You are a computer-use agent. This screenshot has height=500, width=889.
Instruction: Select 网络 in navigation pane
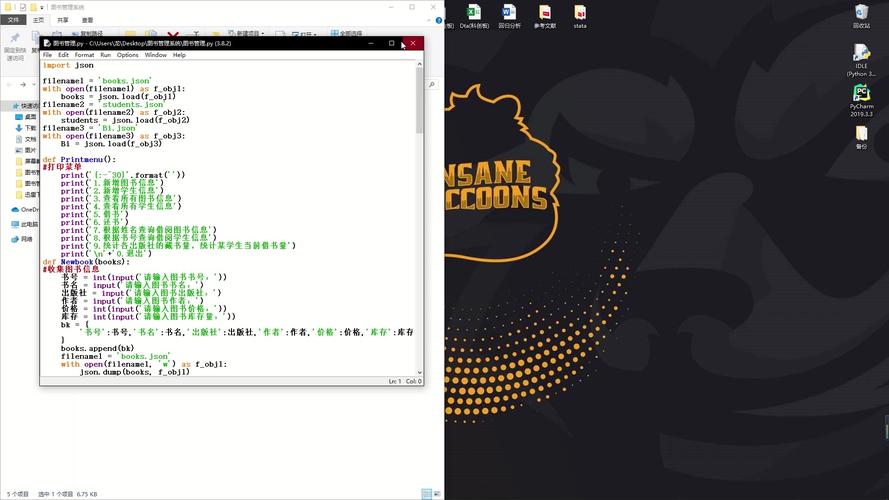[22, 239]
